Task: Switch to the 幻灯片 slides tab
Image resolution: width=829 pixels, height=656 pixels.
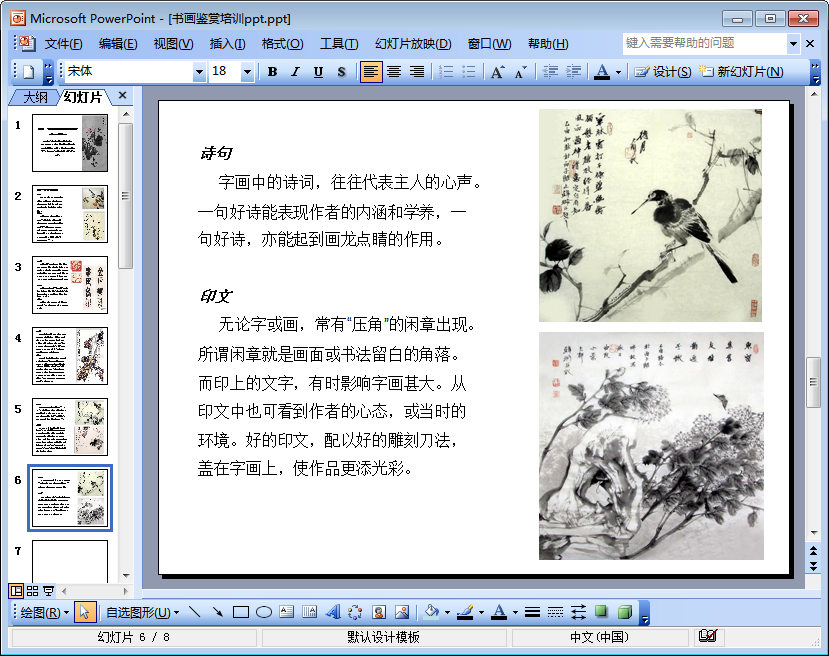Action: (x=82, y=97)
